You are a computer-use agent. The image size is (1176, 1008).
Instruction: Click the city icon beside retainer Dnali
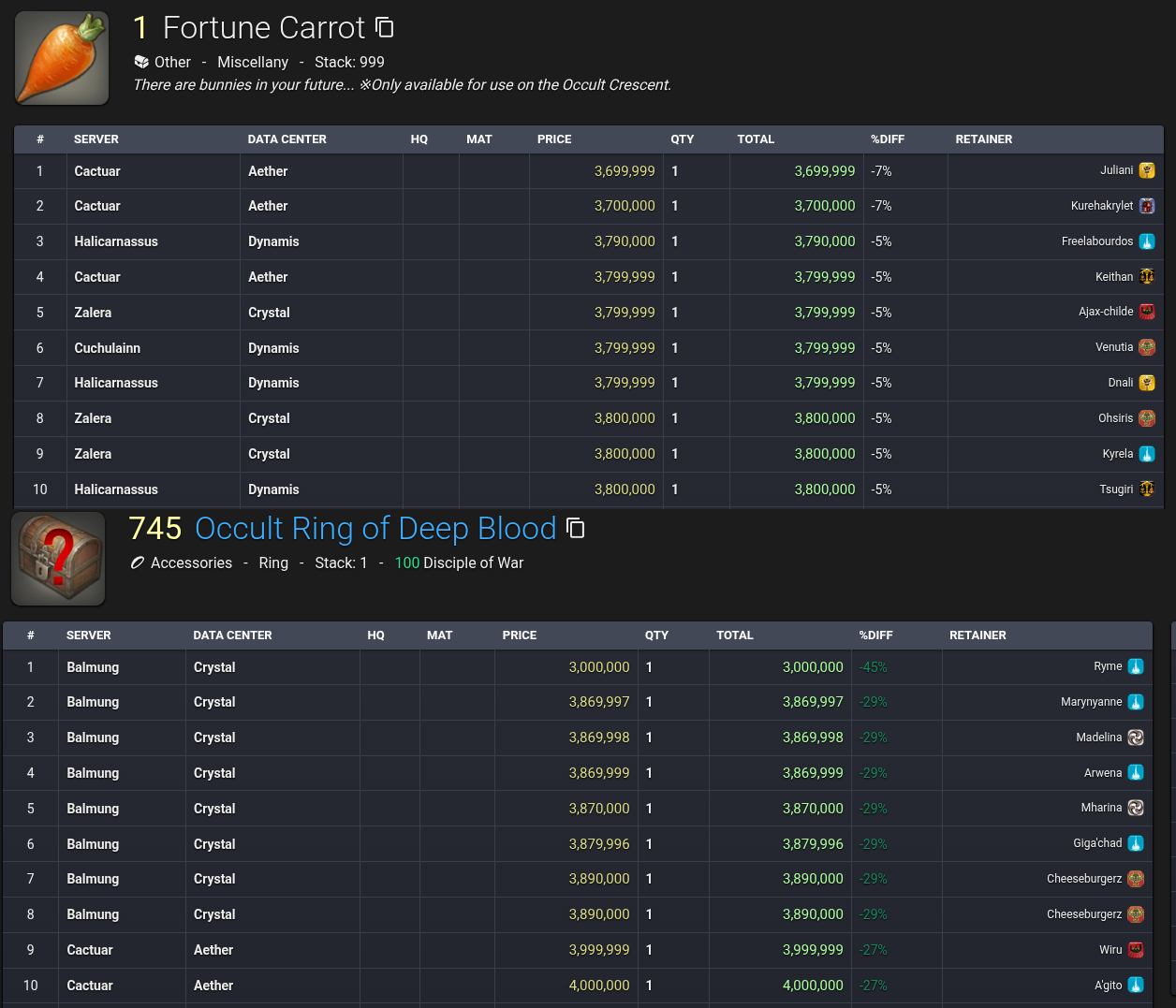tap(1147, 383)
